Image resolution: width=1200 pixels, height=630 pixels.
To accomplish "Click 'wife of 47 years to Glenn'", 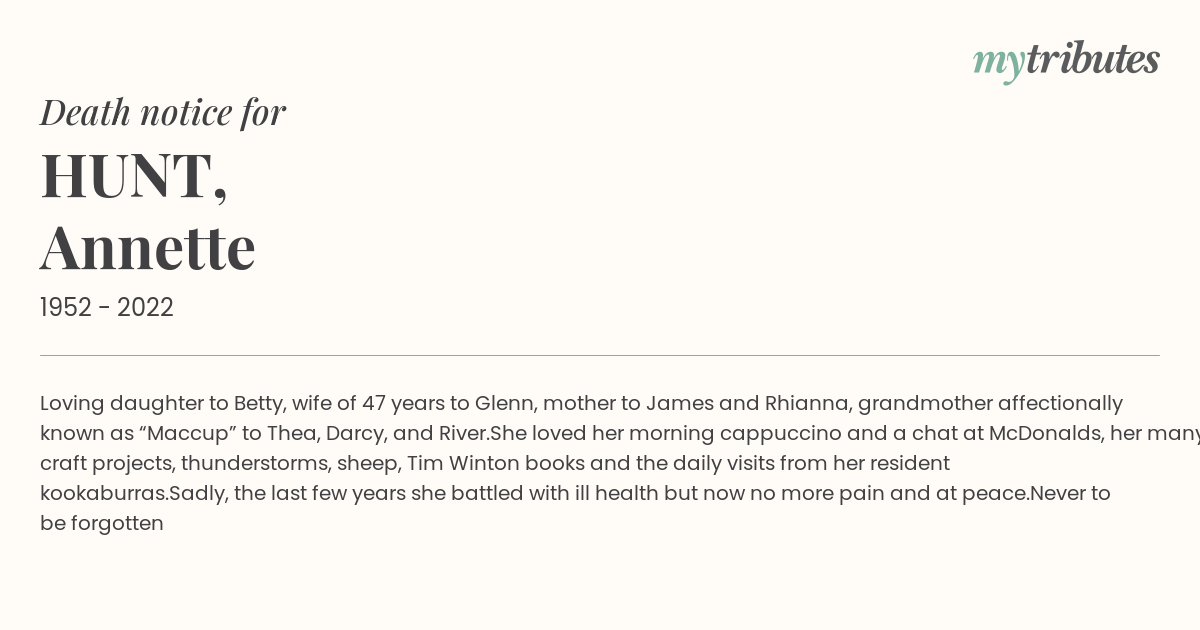I will point(411,403).
